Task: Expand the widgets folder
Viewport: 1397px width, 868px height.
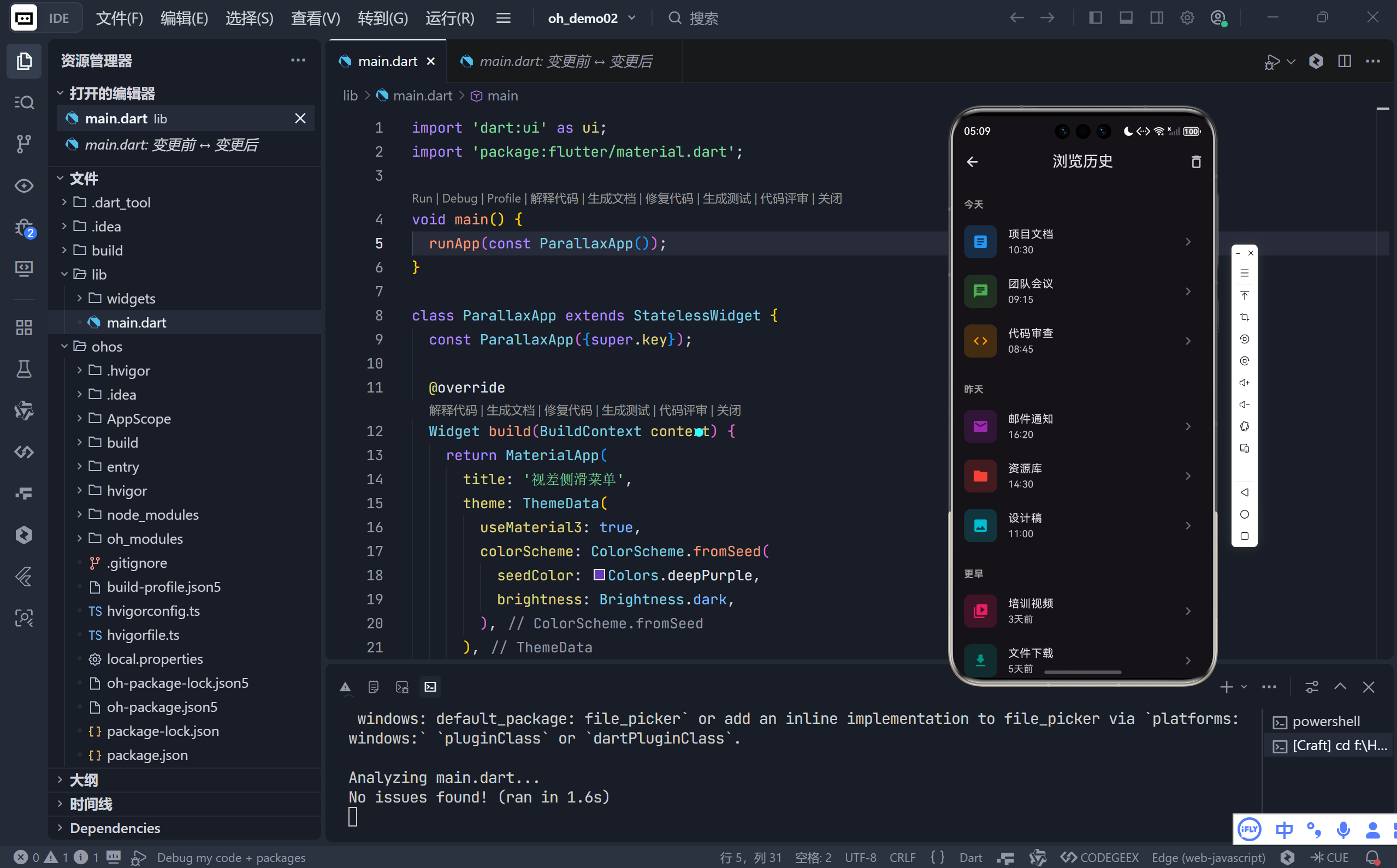Action: 131,299
